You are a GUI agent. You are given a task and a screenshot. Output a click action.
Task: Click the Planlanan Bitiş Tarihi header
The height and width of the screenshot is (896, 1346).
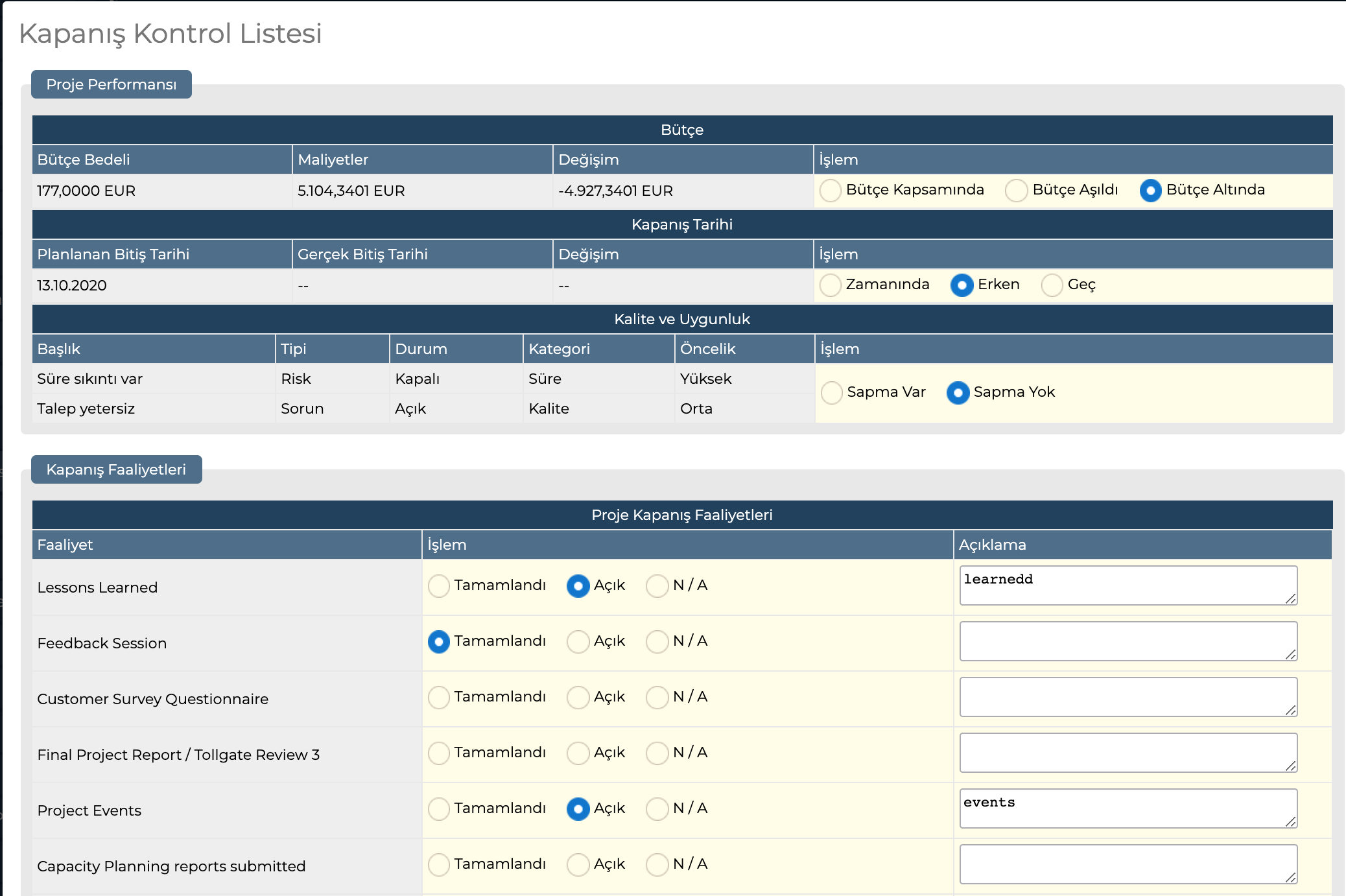[x=162, y=254]
